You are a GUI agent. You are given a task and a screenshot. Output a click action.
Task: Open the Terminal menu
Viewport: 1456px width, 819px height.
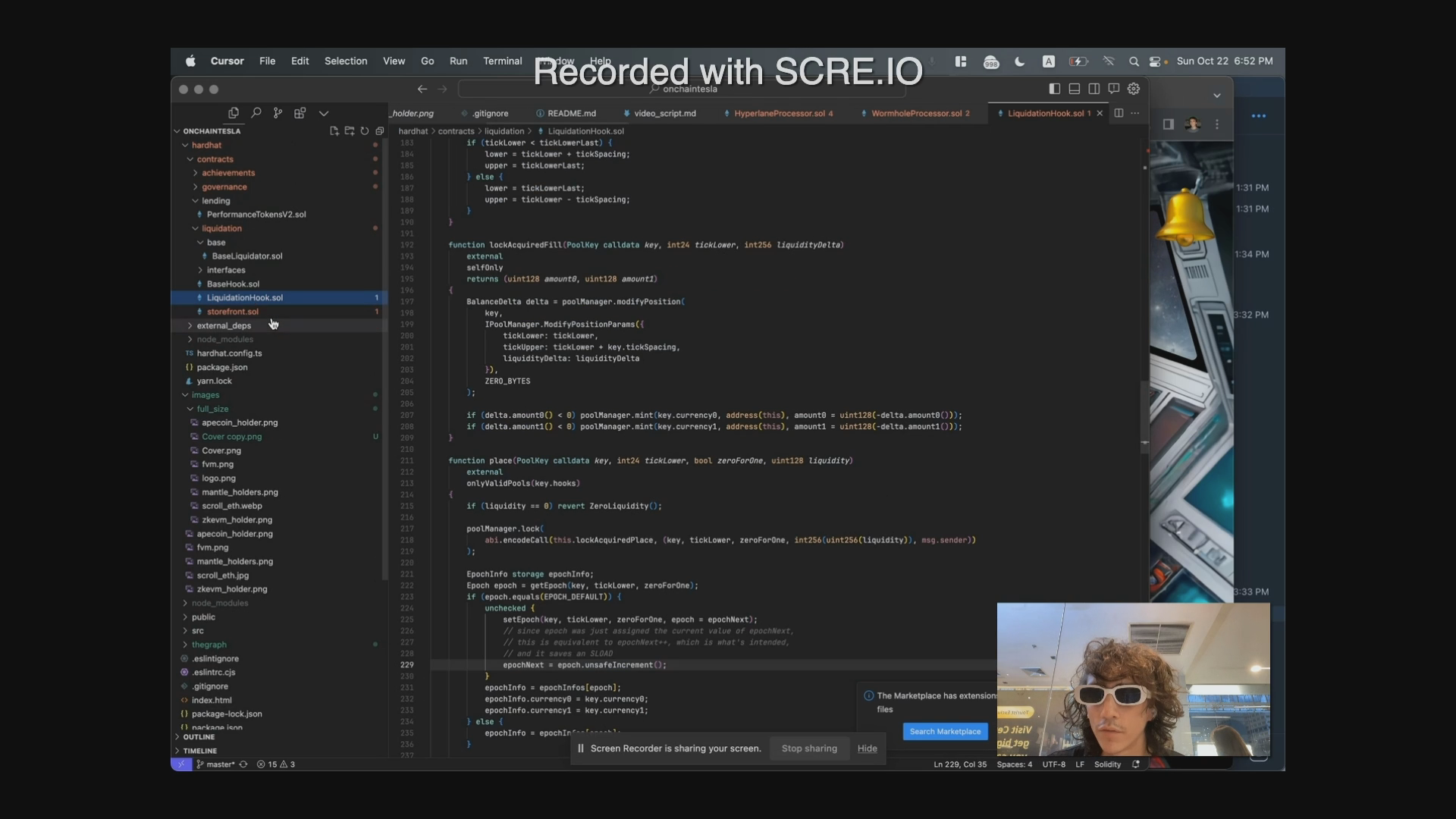tap(502, 61)
